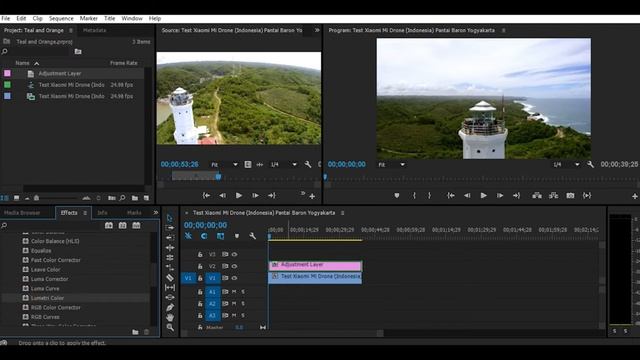Go to In point in Program monitor
The height and width of the screenshot is (360, 640).
451,196
